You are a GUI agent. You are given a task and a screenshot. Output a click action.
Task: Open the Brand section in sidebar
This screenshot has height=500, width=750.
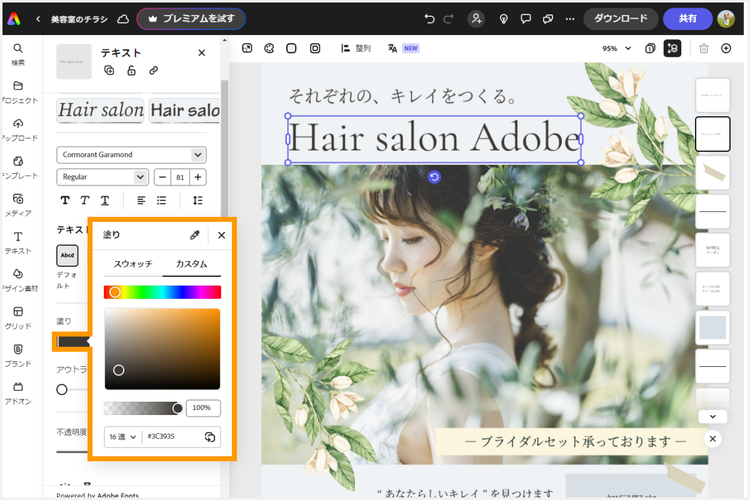click(18, 356)
